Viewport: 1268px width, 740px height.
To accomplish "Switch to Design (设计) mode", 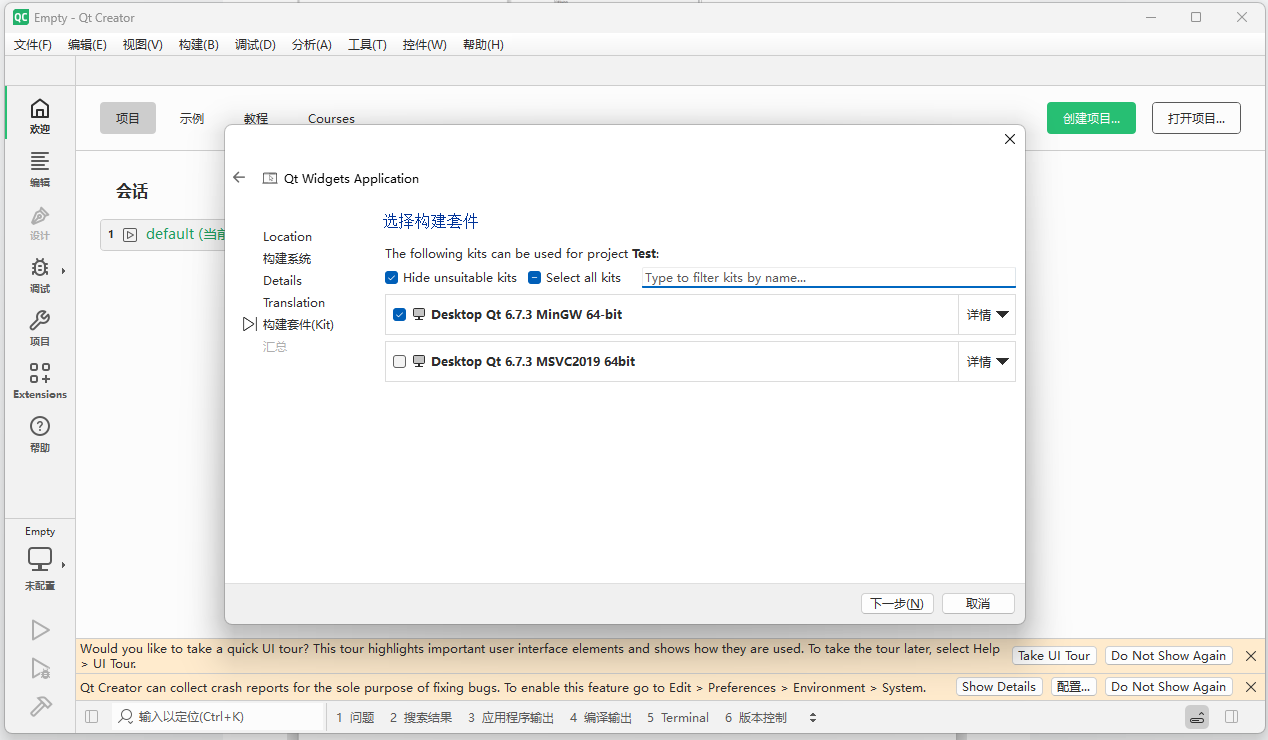I will 39,222.
